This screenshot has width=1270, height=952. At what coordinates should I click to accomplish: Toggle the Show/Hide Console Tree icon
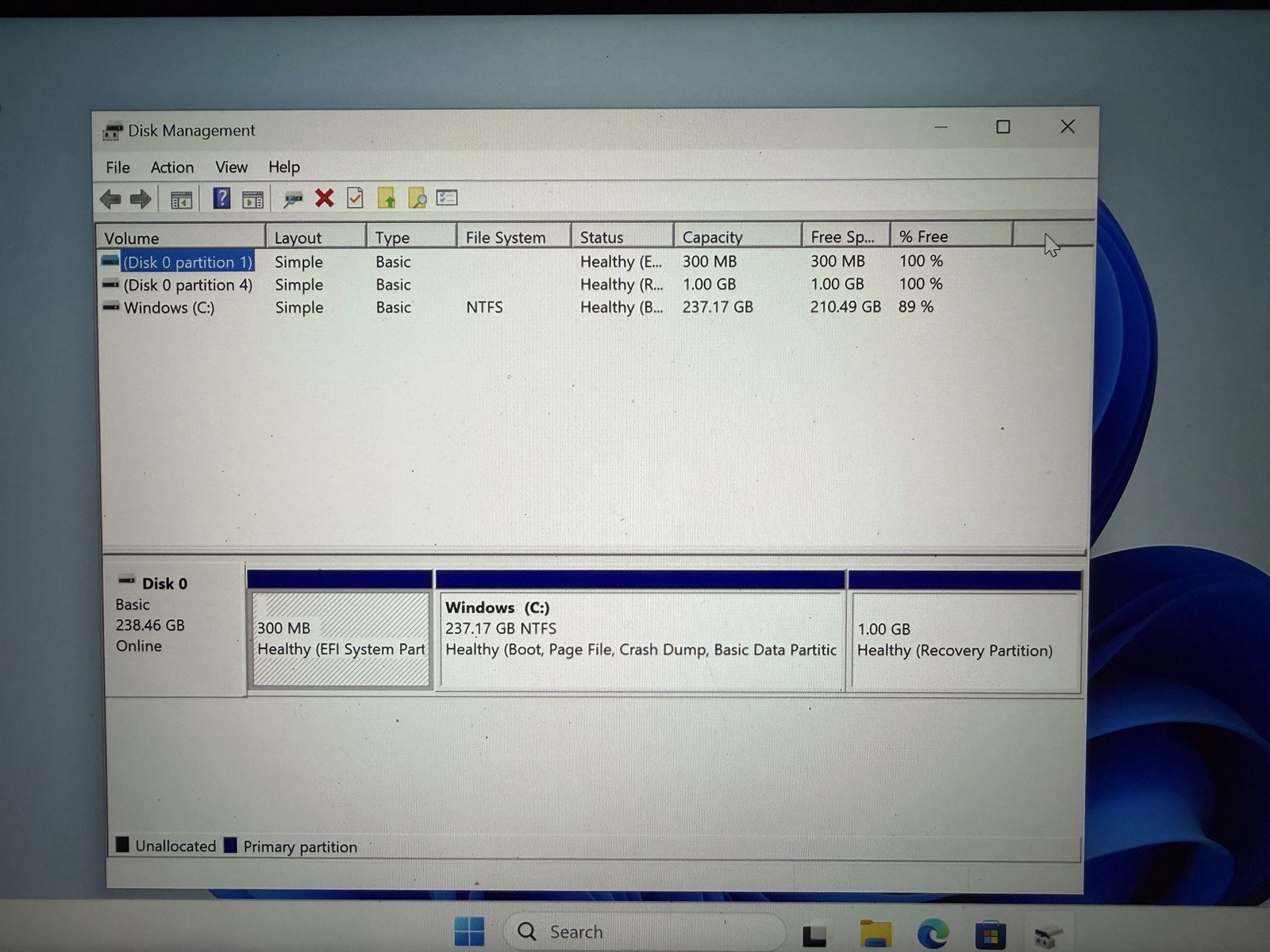(x=181, y=199)
